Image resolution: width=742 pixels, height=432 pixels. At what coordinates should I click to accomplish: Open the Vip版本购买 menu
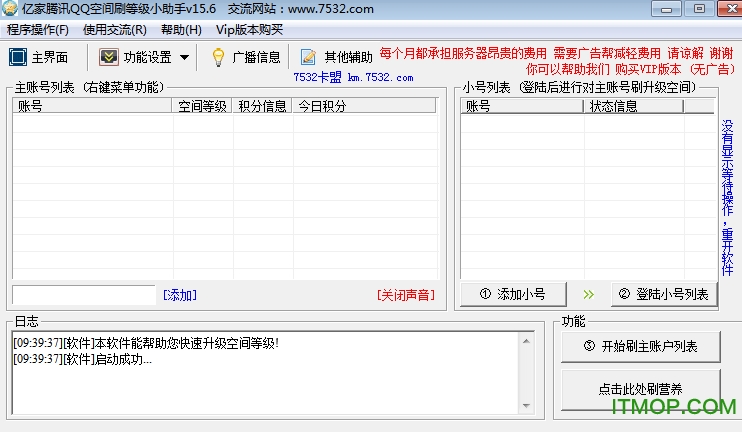click(x=249, y=30)
